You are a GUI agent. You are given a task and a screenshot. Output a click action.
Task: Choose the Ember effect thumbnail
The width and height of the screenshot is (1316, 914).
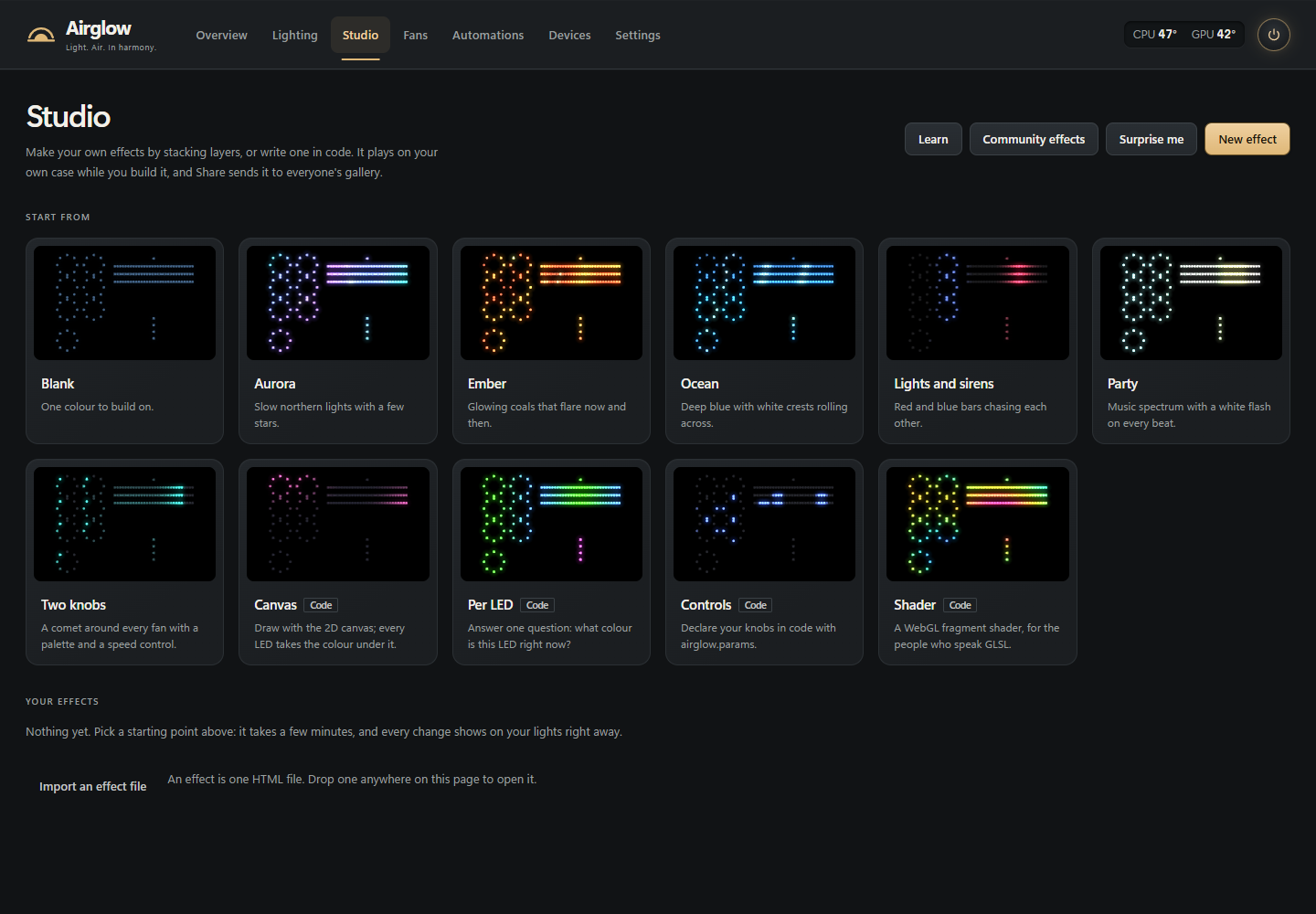(x=551, y=303)
